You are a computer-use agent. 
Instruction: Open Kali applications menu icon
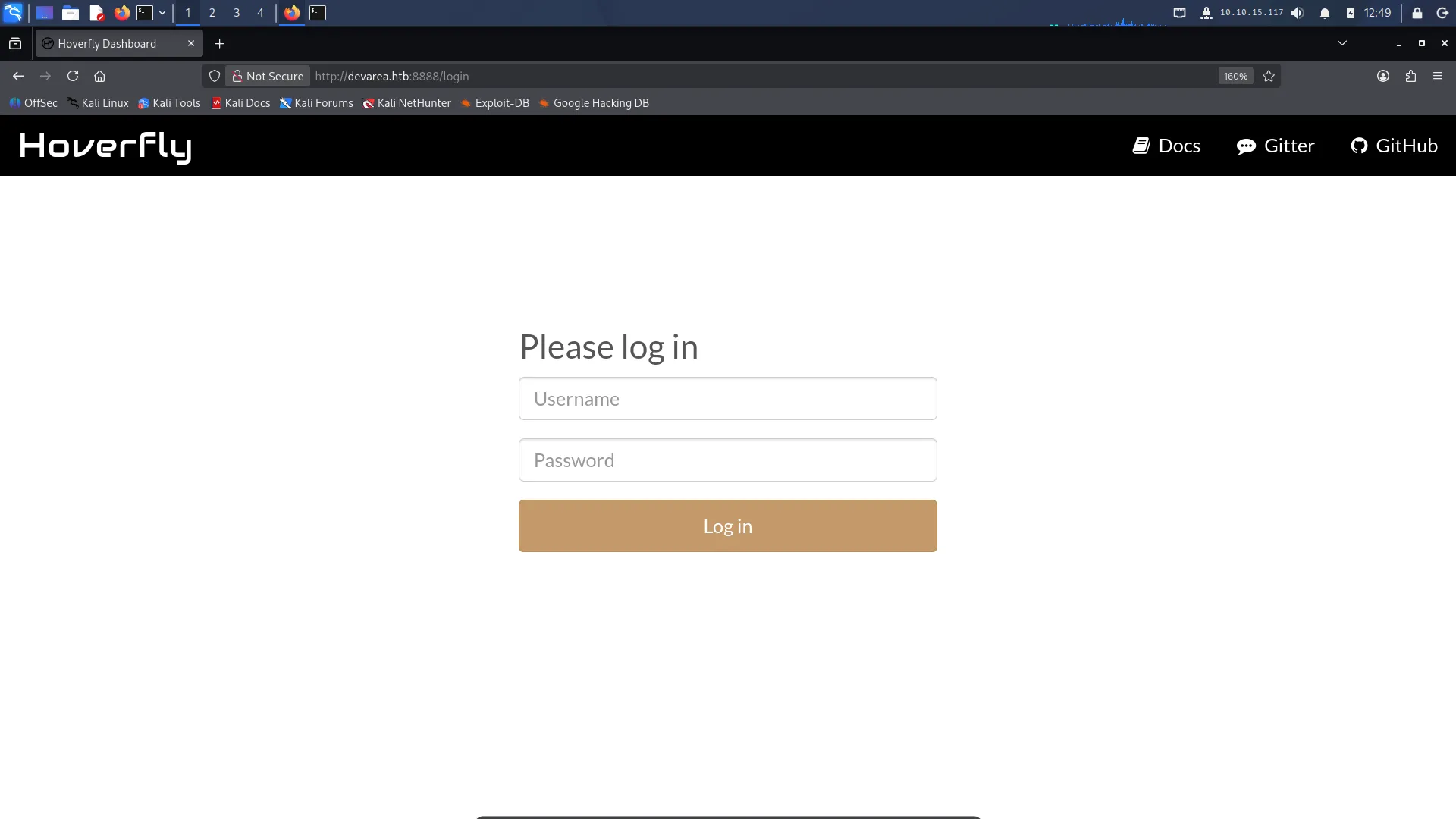click(13, 13)
